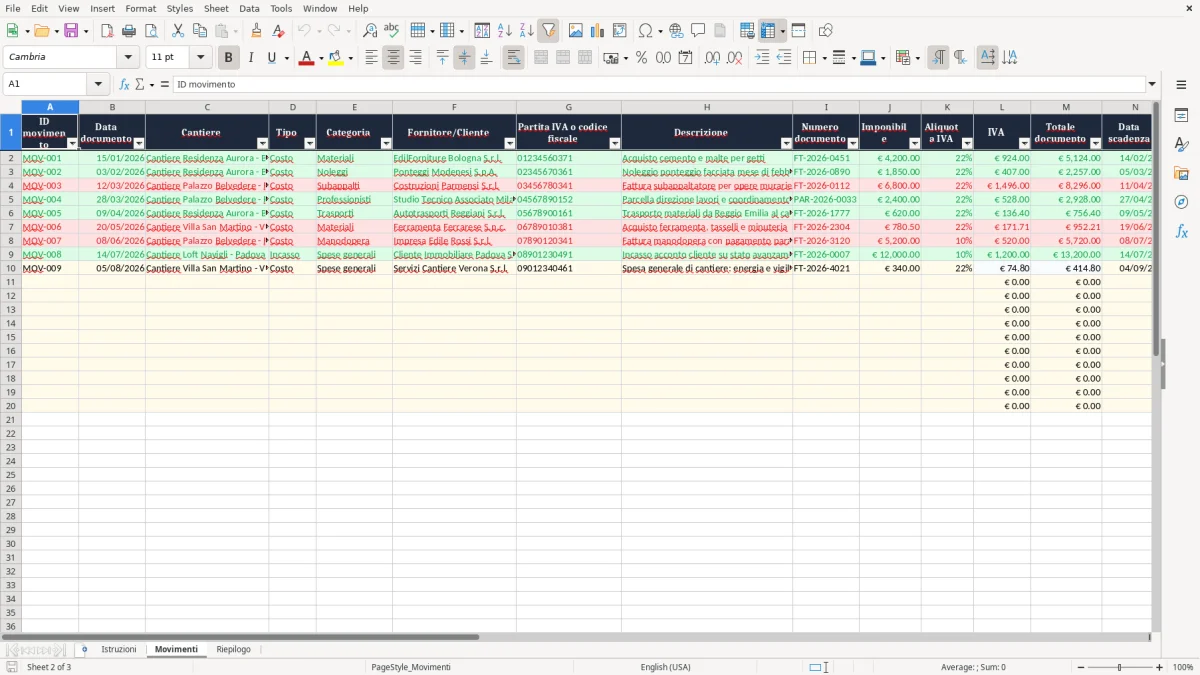Open the Function Wizard fx
The width and height of the screenshot is (1200, 675).
pos(125,84)
